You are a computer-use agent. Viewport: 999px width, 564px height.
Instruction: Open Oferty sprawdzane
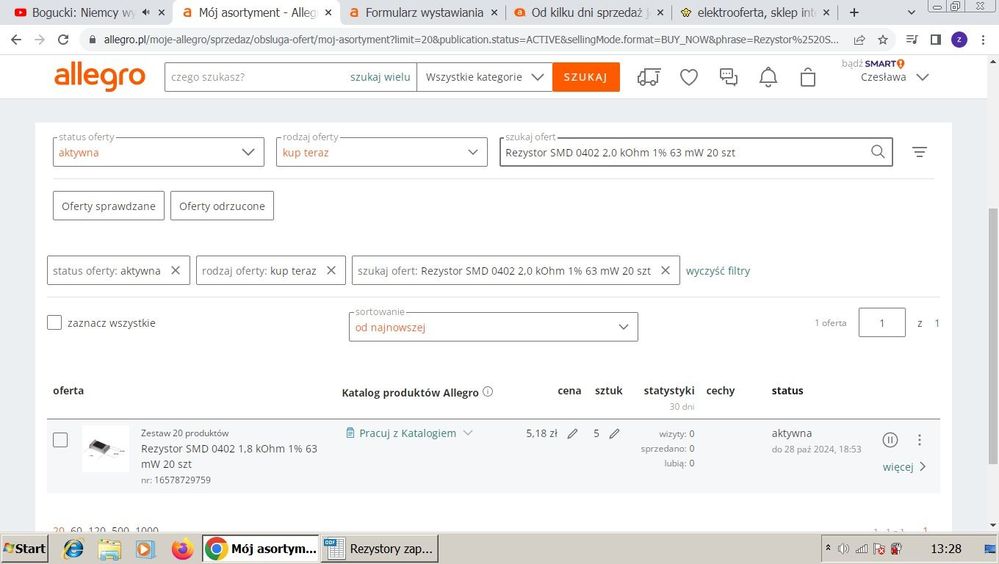pos(108,206)
